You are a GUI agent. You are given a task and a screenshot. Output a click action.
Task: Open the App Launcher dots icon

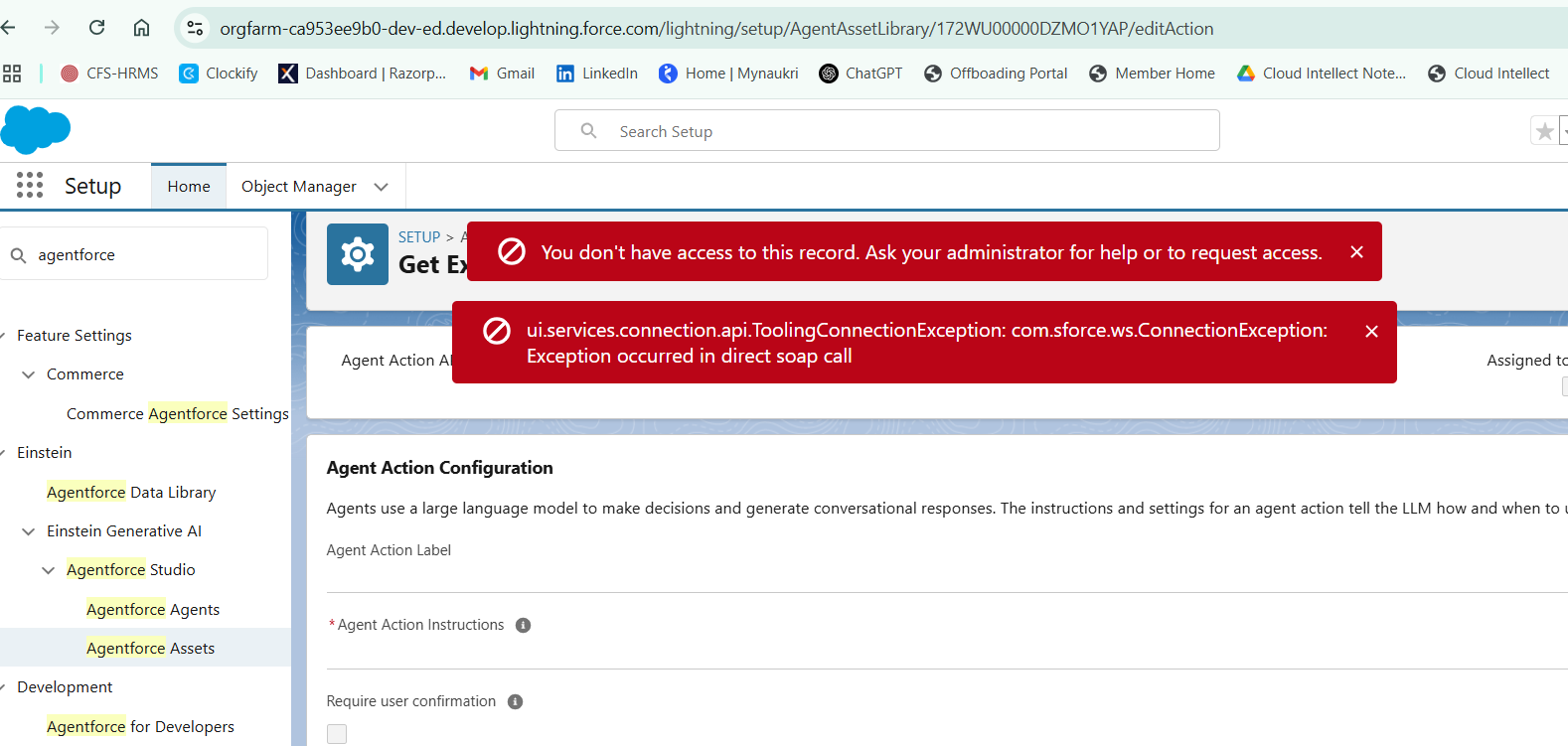[x=30, y=186]
